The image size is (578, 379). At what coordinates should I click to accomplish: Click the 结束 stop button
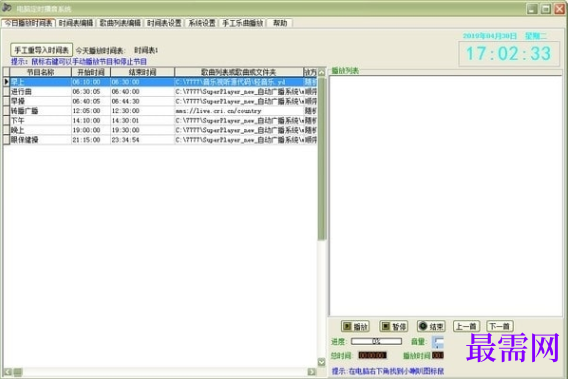pyautogui.click(x=431, y=326)
